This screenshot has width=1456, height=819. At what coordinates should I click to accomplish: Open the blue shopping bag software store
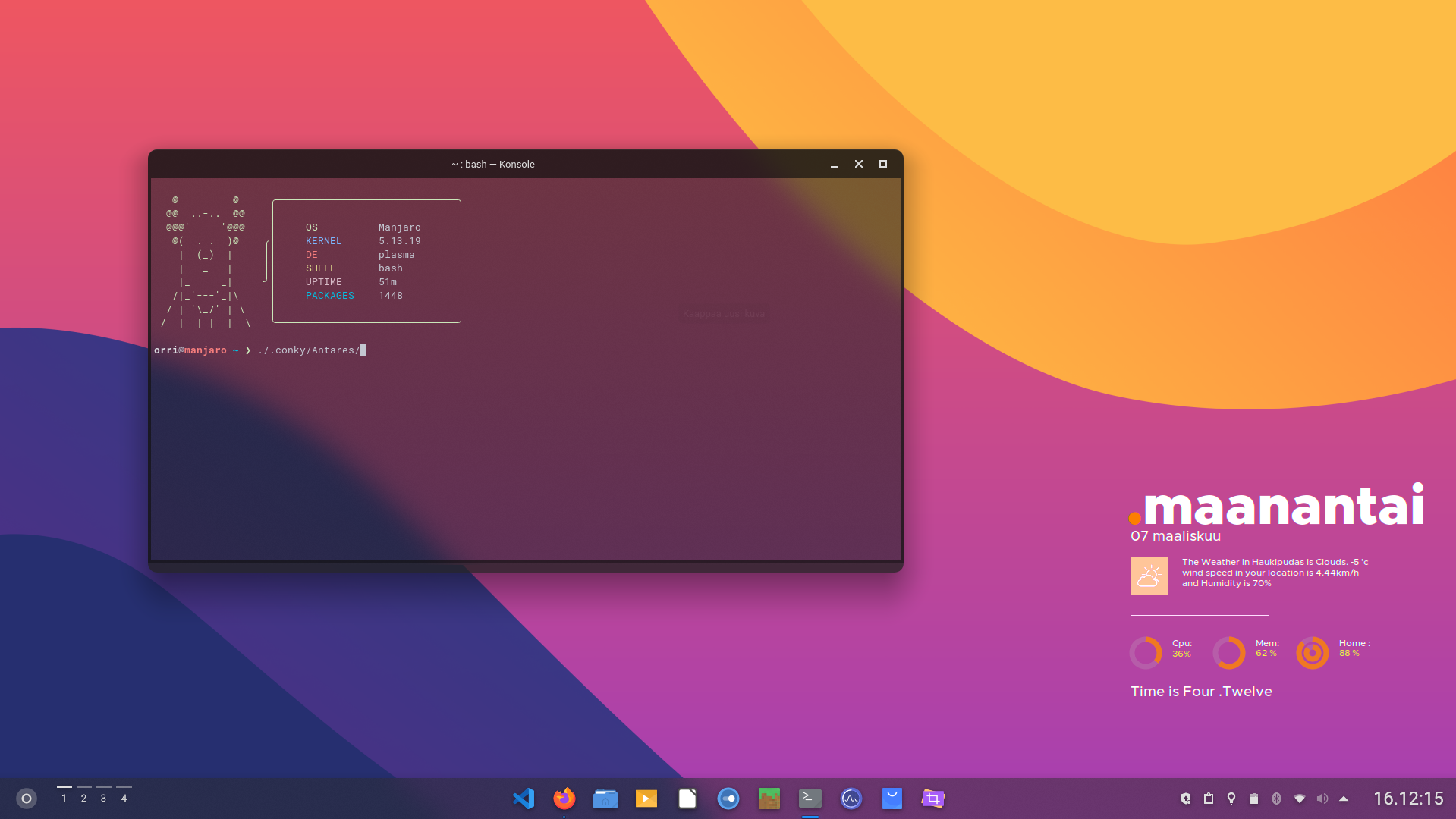(892, 799)
